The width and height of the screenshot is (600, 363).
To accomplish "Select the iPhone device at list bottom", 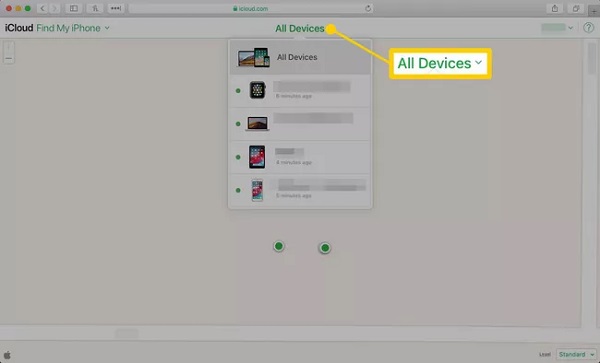I will pyautogui.click(x=300, y=190).
